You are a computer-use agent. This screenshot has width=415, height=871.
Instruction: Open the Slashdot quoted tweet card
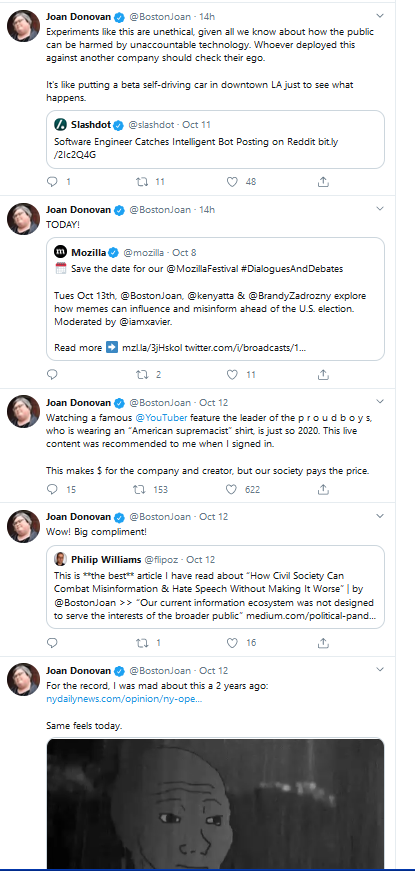tap(215, 139)
